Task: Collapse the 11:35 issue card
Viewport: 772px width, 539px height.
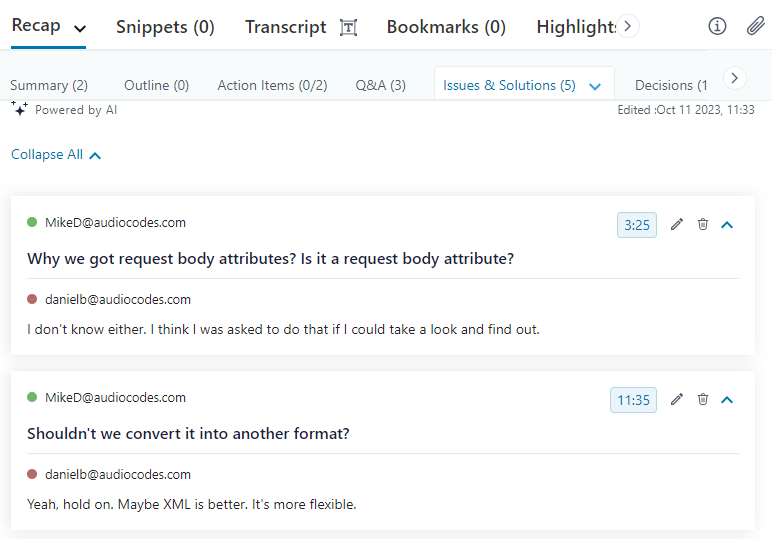Action: click(x=727, y=399)
